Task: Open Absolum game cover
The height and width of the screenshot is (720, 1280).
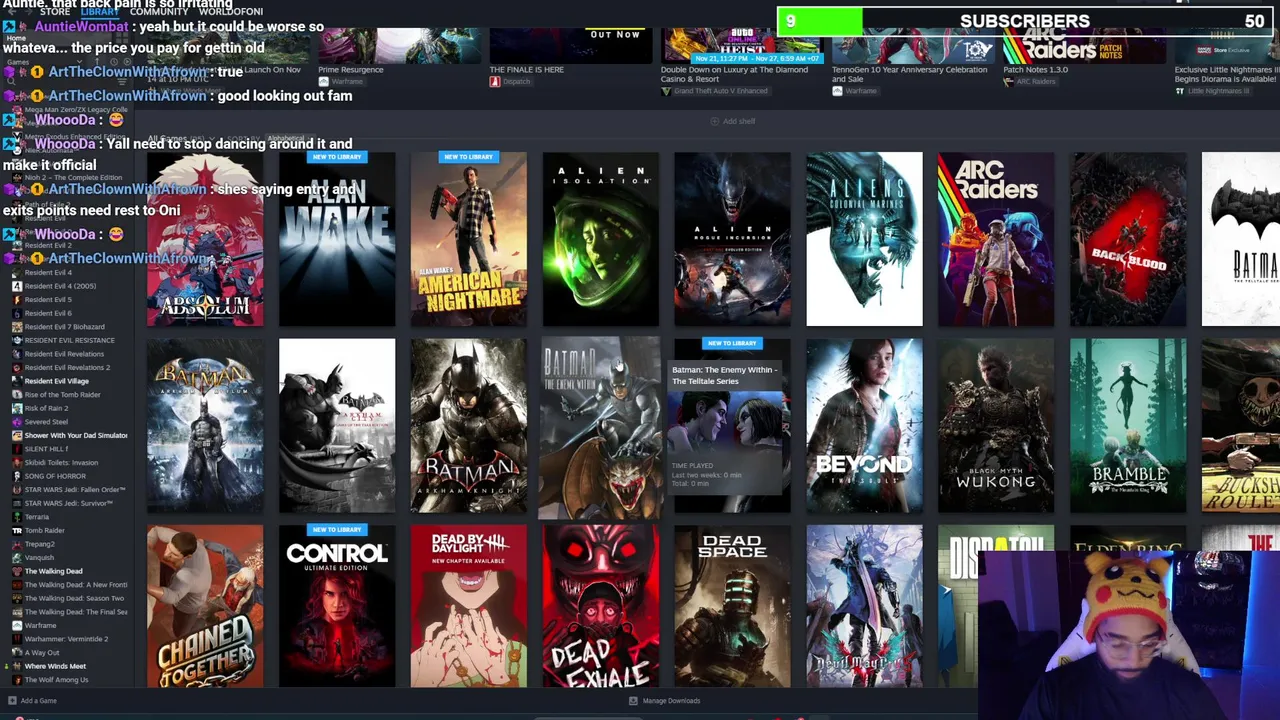Action: (205, 239)
